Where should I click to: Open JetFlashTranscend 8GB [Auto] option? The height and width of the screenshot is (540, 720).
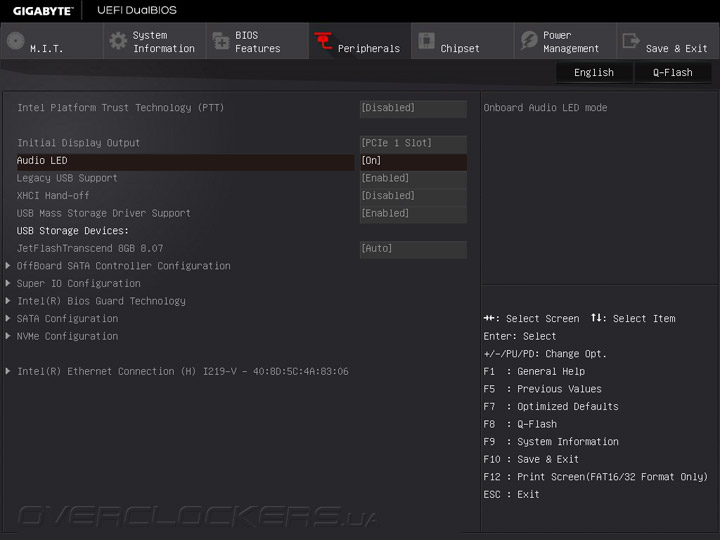pos(413,249)
